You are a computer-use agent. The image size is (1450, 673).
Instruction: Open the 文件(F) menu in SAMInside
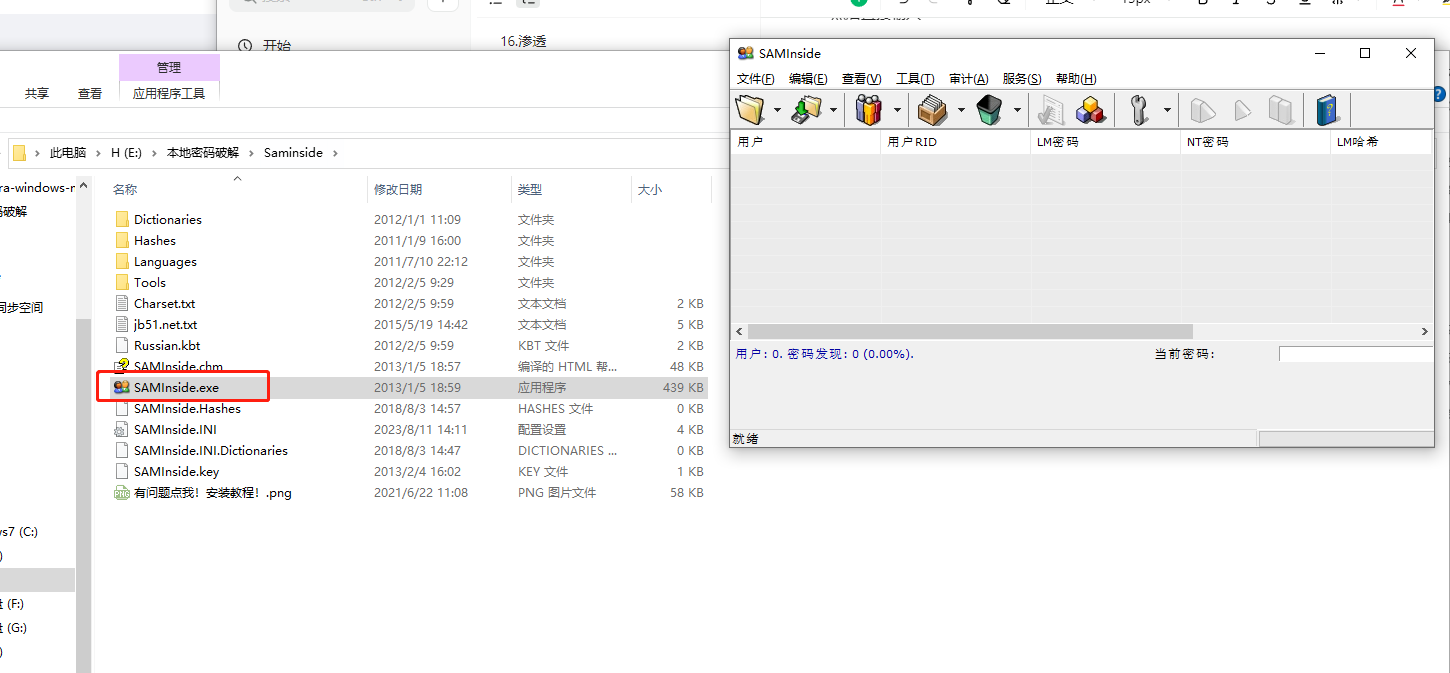tap(756, 79)
